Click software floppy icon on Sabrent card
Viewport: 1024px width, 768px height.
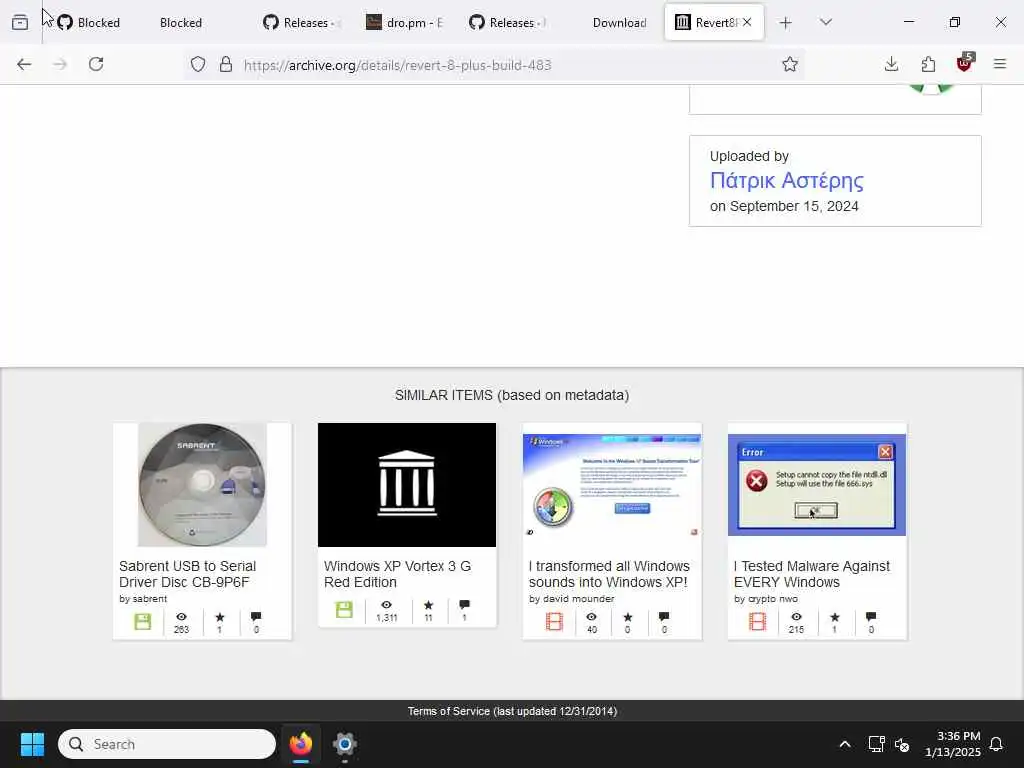click(142, 621)
